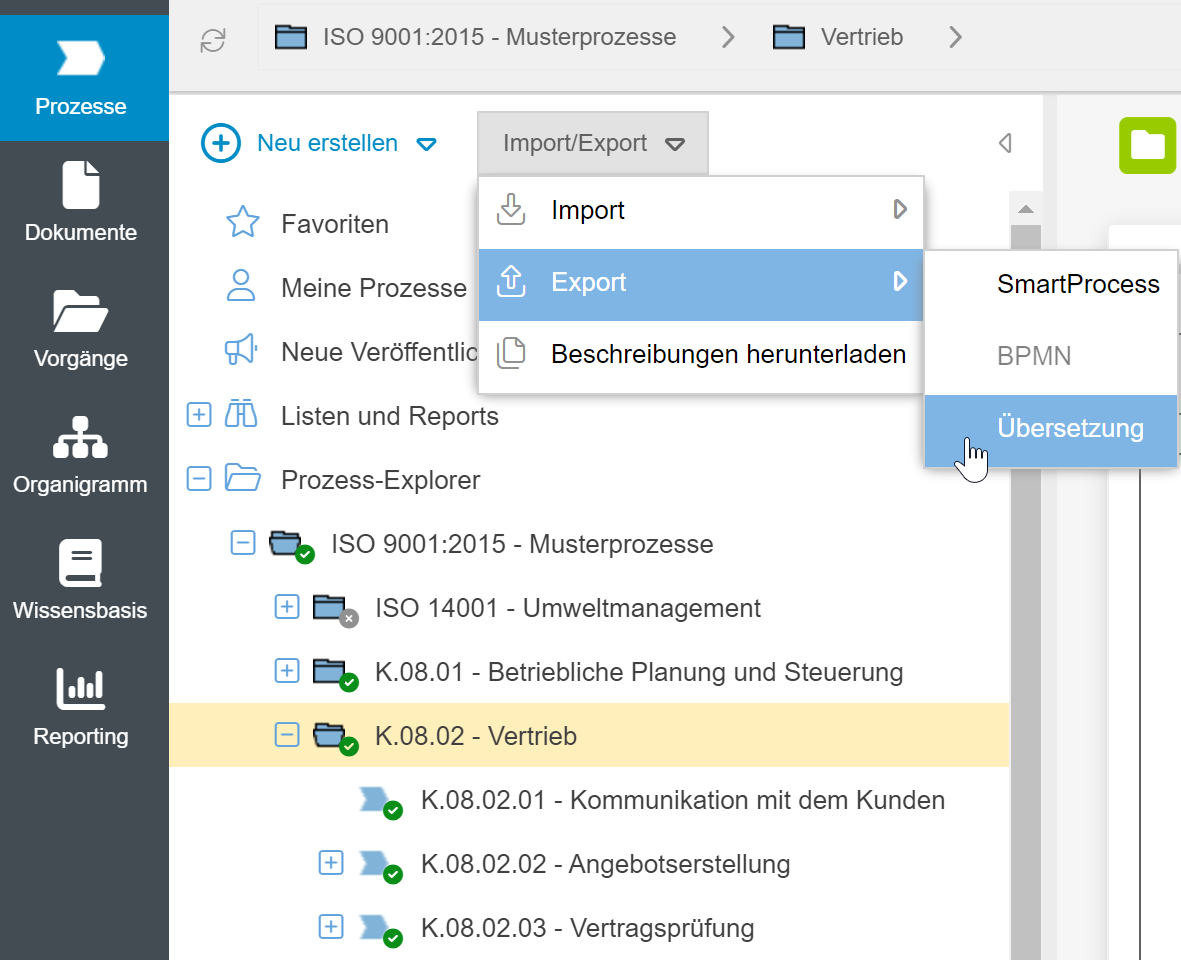The height and width of the screenshot is (960, 1181).
Task: Open the Wissensbasis module
Action: pyautogui.click(x=81, y=581)
